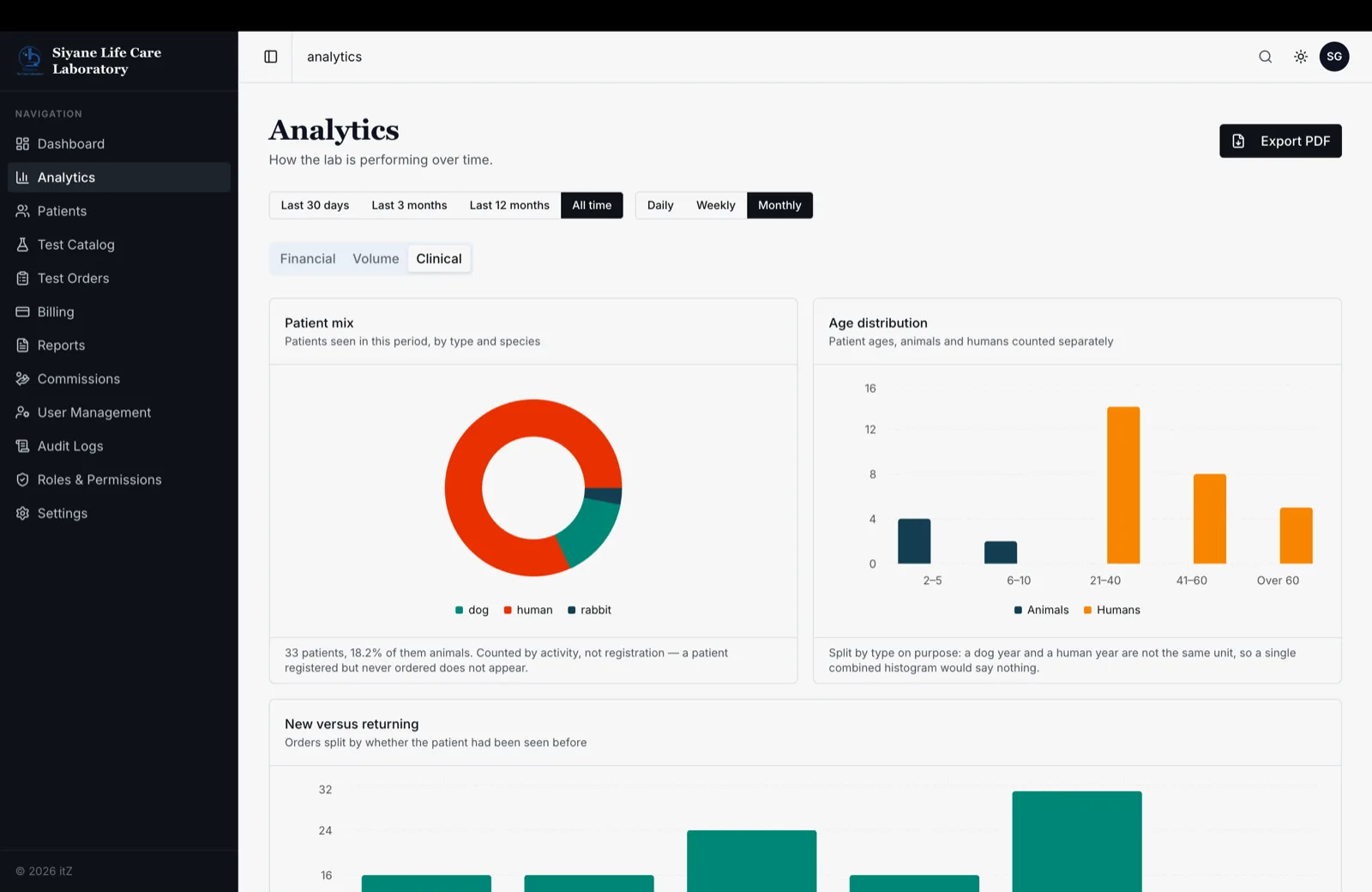Click the 2–5 Animals bar
The image size is (1372, 892).
click(x=914, y=541)
